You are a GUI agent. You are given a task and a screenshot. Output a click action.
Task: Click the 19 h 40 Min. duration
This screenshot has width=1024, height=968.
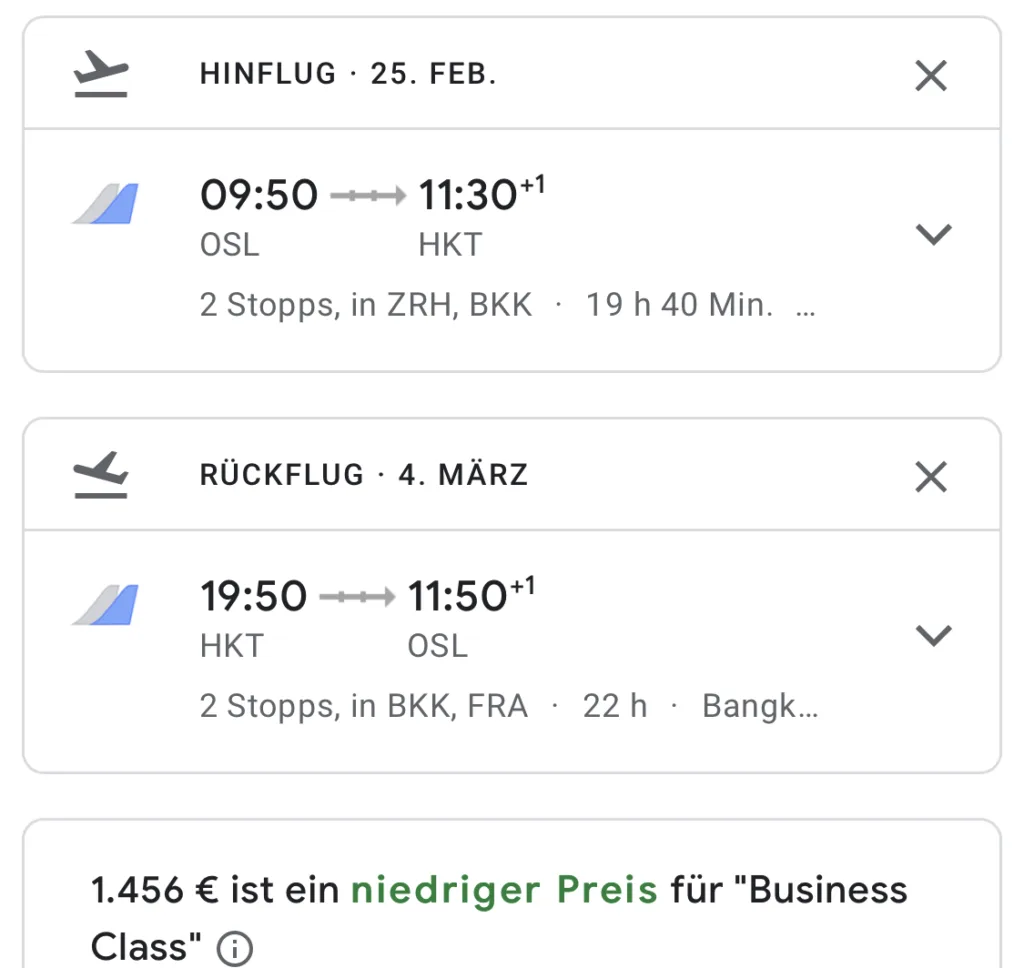pyautogui.click(x=679, y=305)
